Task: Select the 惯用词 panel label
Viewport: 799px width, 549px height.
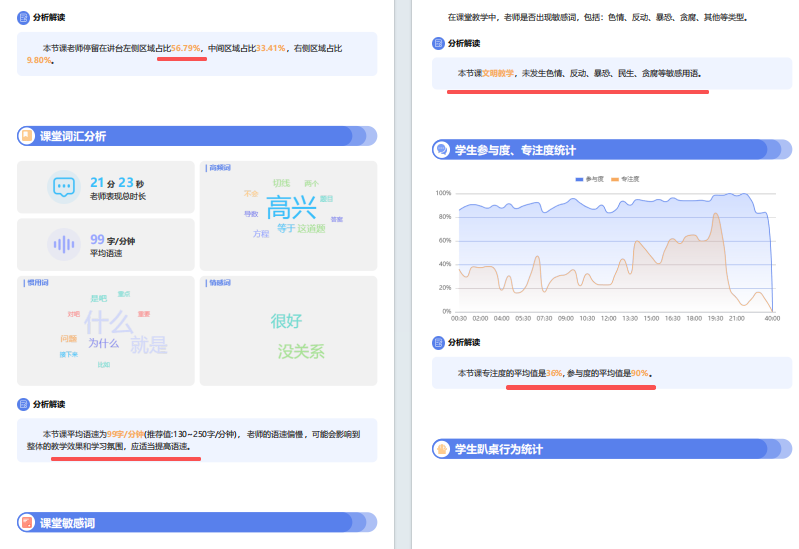Action: 37,283
